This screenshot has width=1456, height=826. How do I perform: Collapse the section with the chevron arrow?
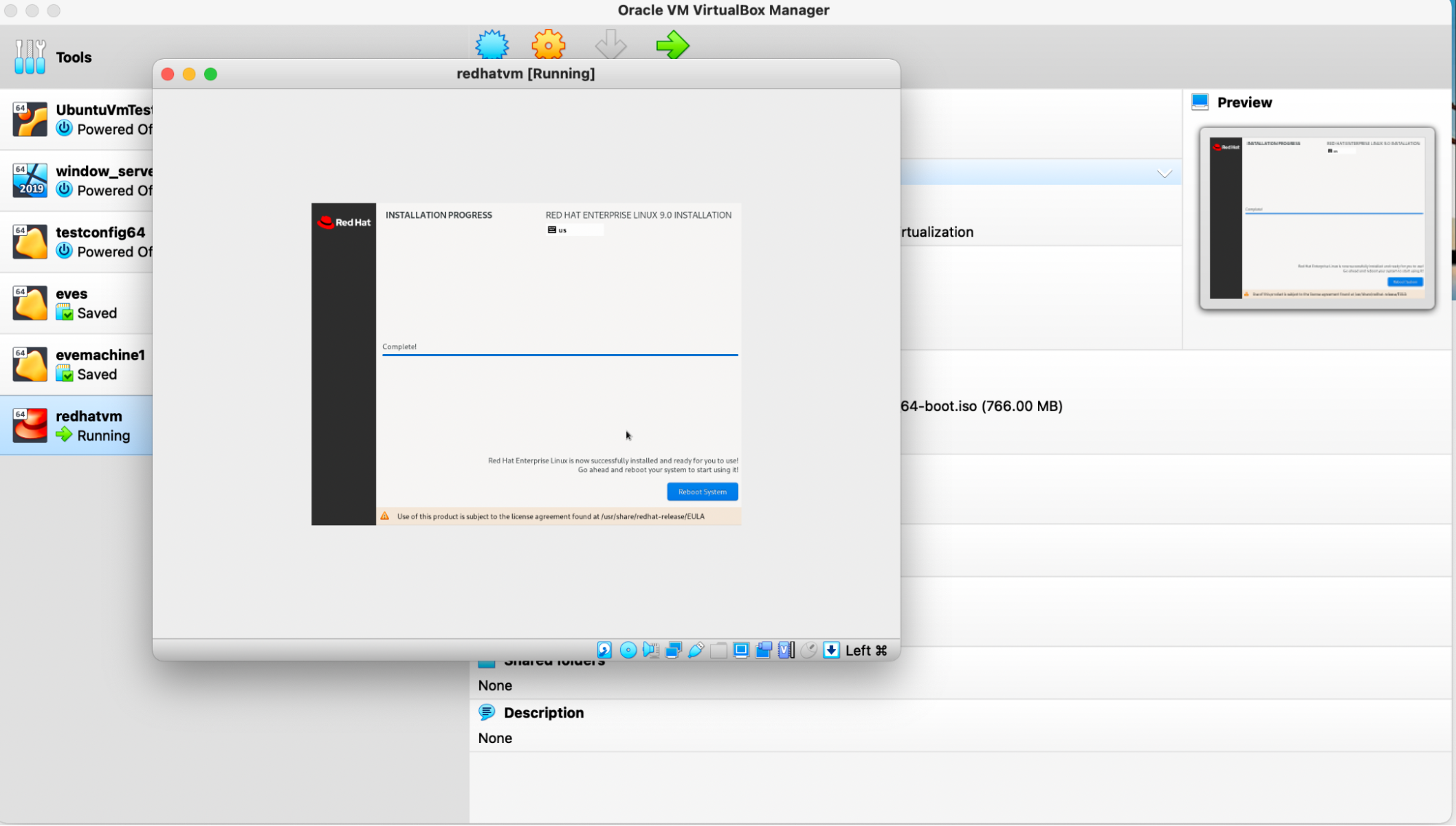(x=1165, y=173)
